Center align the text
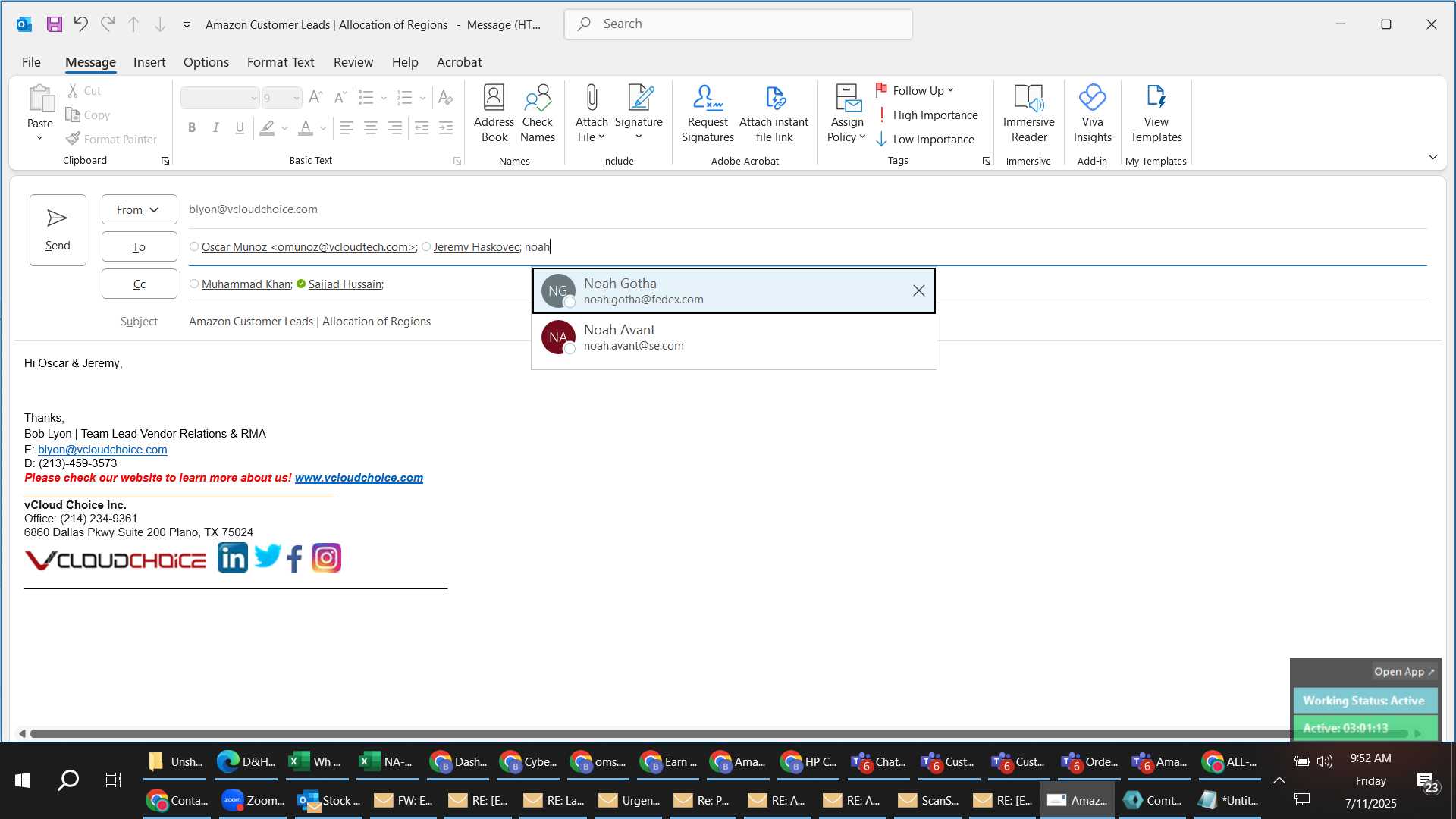This screenshot has height=819, width=1456. (371, 128)
